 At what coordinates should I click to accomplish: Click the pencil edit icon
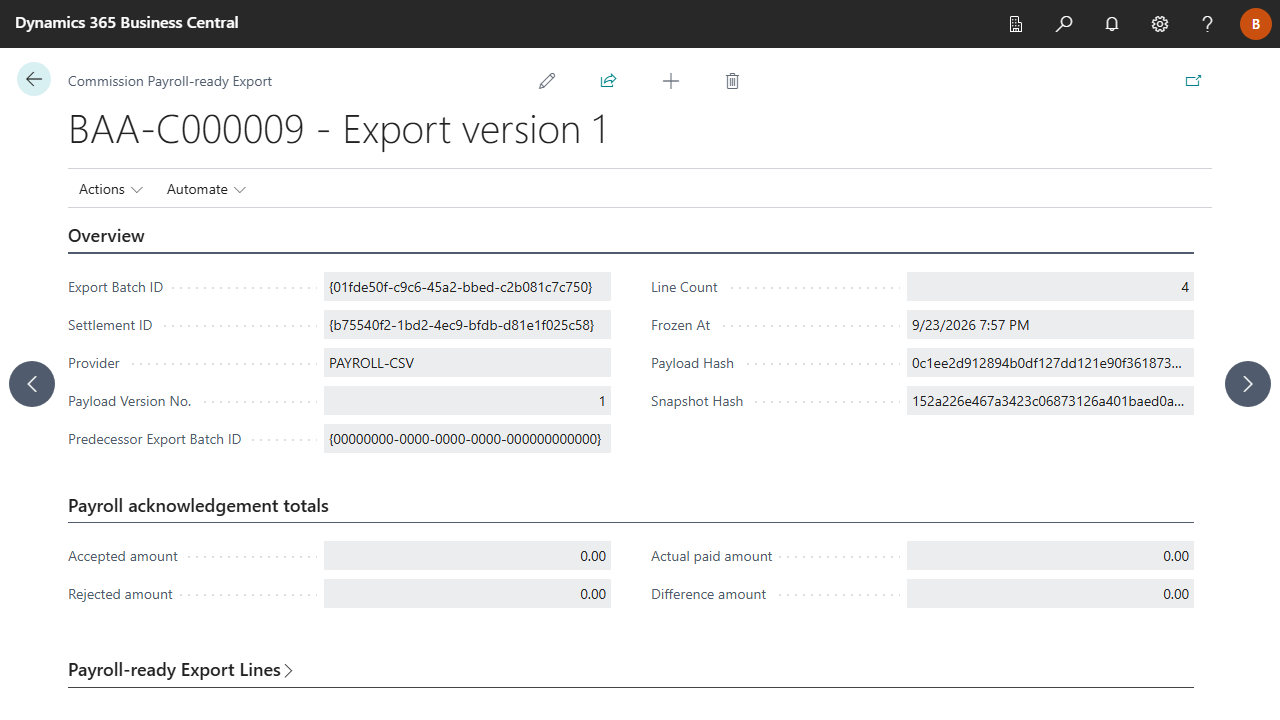pos(547,81)
